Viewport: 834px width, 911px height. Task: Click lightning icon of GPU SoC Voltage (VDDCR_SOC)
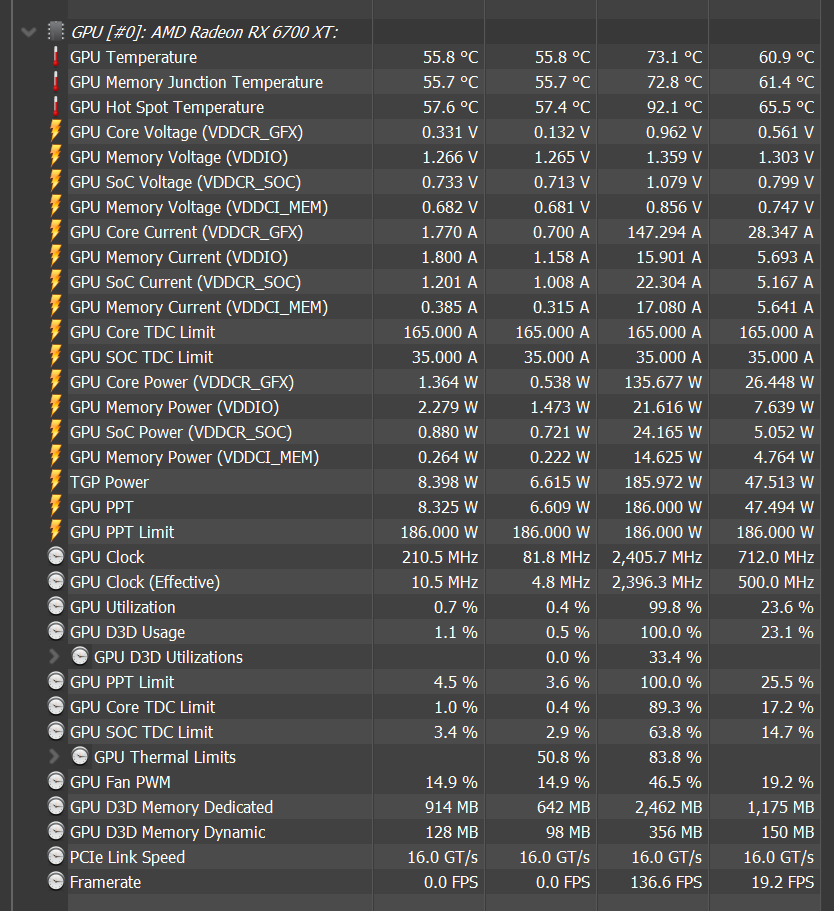(56, 182)
